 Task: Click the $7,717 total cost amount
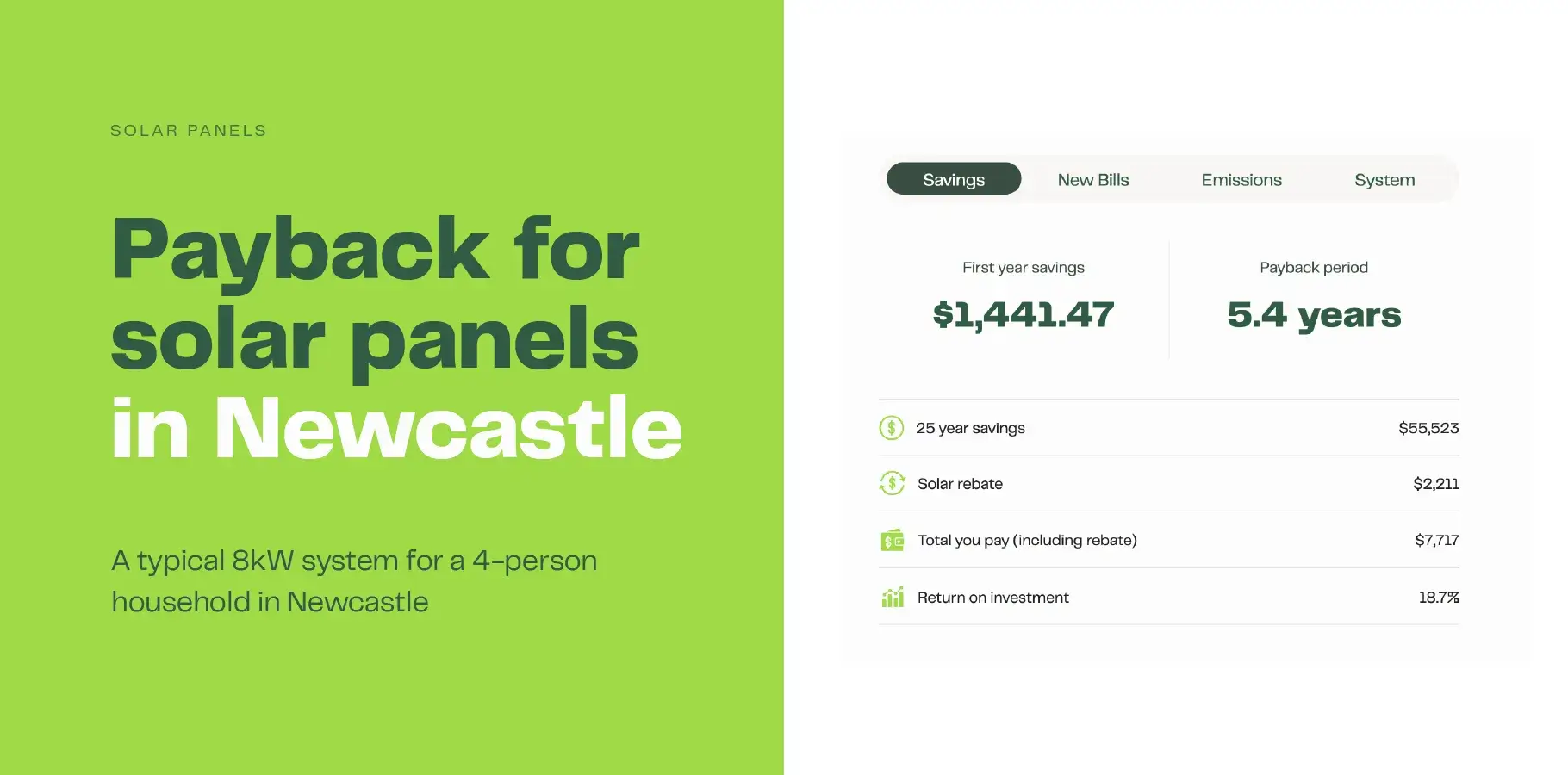[x=1436, y=540]
